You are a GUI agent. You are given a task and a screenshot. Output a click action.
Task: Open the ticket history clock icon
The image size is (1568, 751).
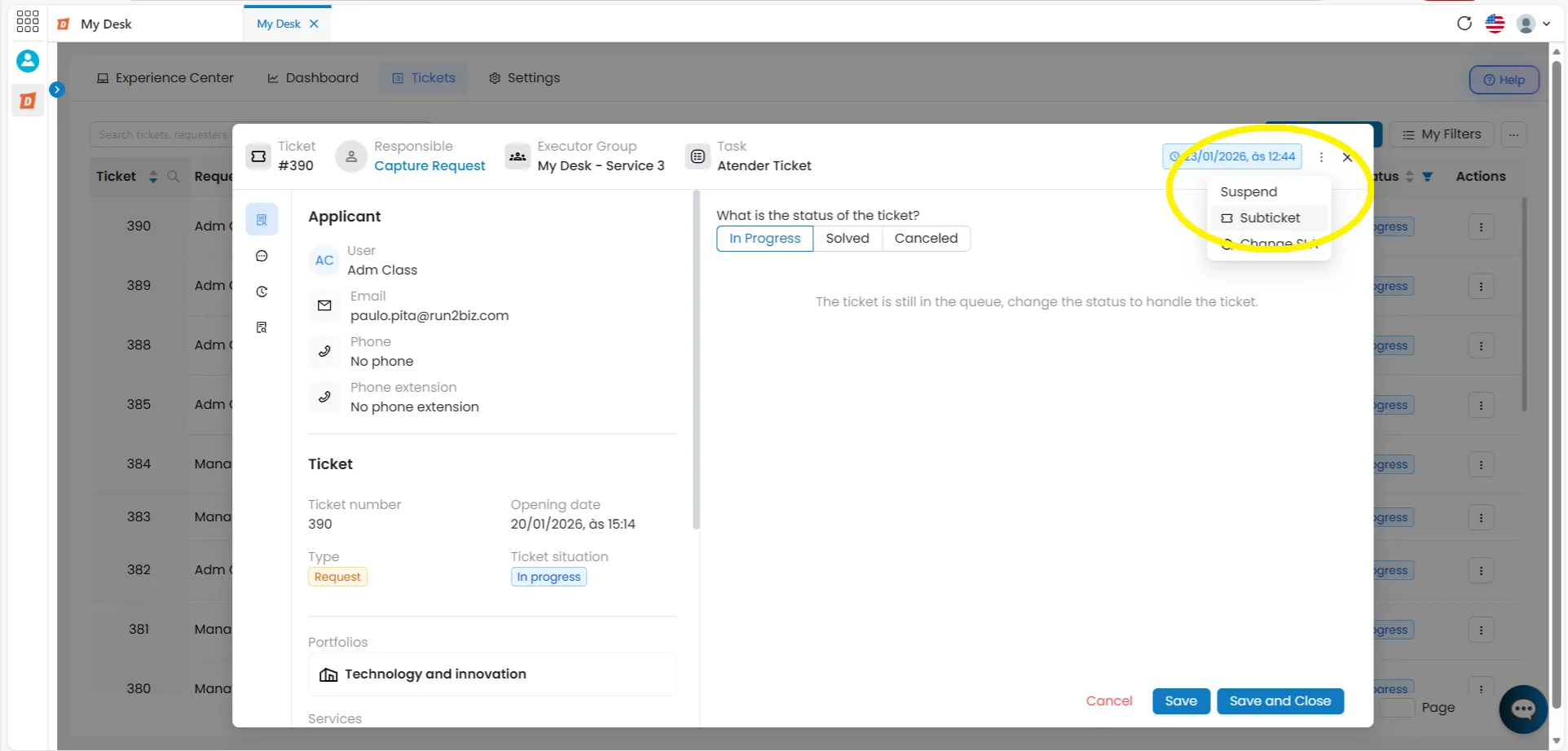[x=262, y=292]
